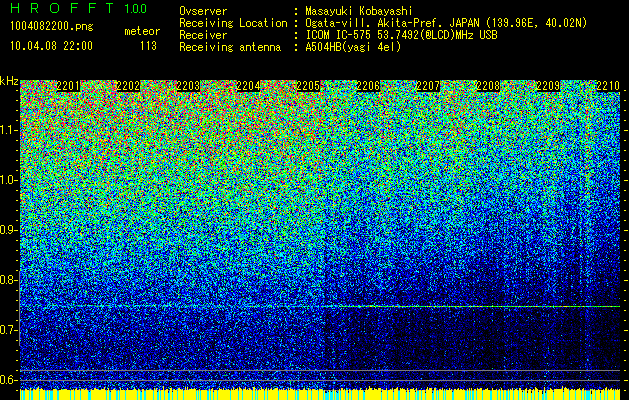Click the 0.9 frequency axis label
The height and width of the screenshot is (400, 629).
point(9,230)
